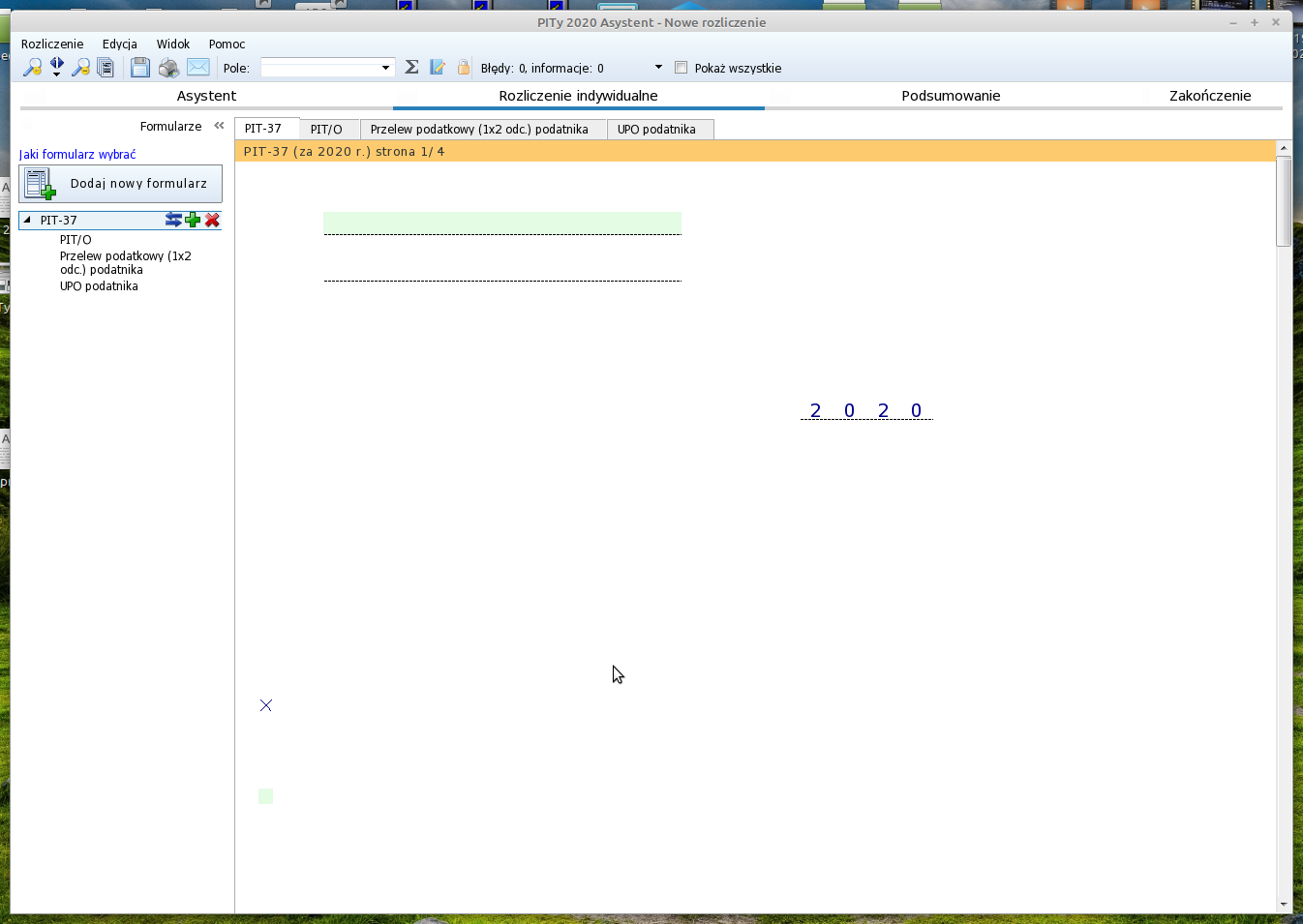Click Dodaj nowy formularz button
The height and width of the screenshot is (924, 1303).
pyautogui.click(x=121, y=184)
